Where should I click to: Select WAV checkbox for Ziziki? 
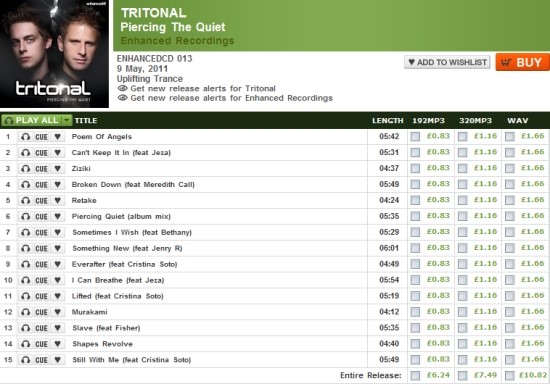(510, 168)
